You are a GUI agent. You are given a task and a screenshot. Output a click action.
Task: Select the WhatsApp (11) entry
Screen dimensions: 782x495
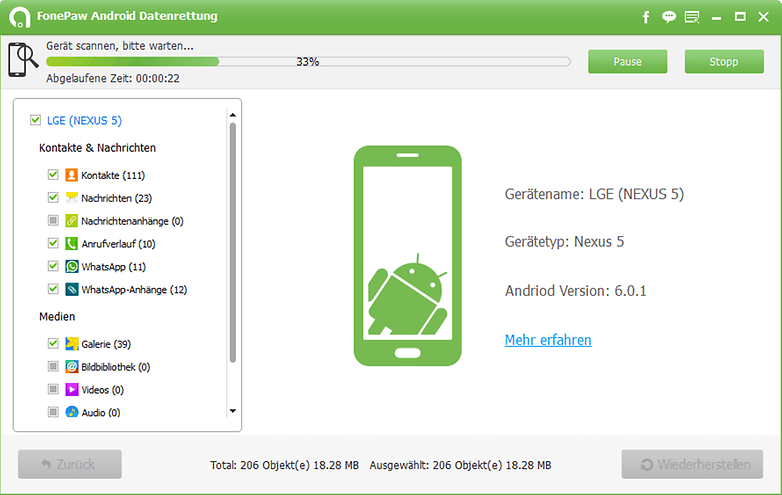(114, 267)
